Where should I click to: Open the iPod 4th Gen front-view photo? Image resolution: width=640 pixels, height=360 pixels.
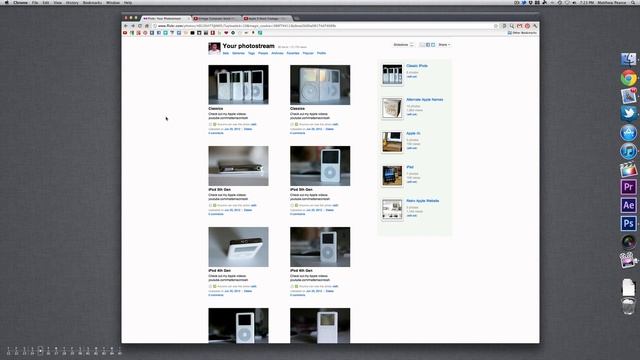[320, 247]
